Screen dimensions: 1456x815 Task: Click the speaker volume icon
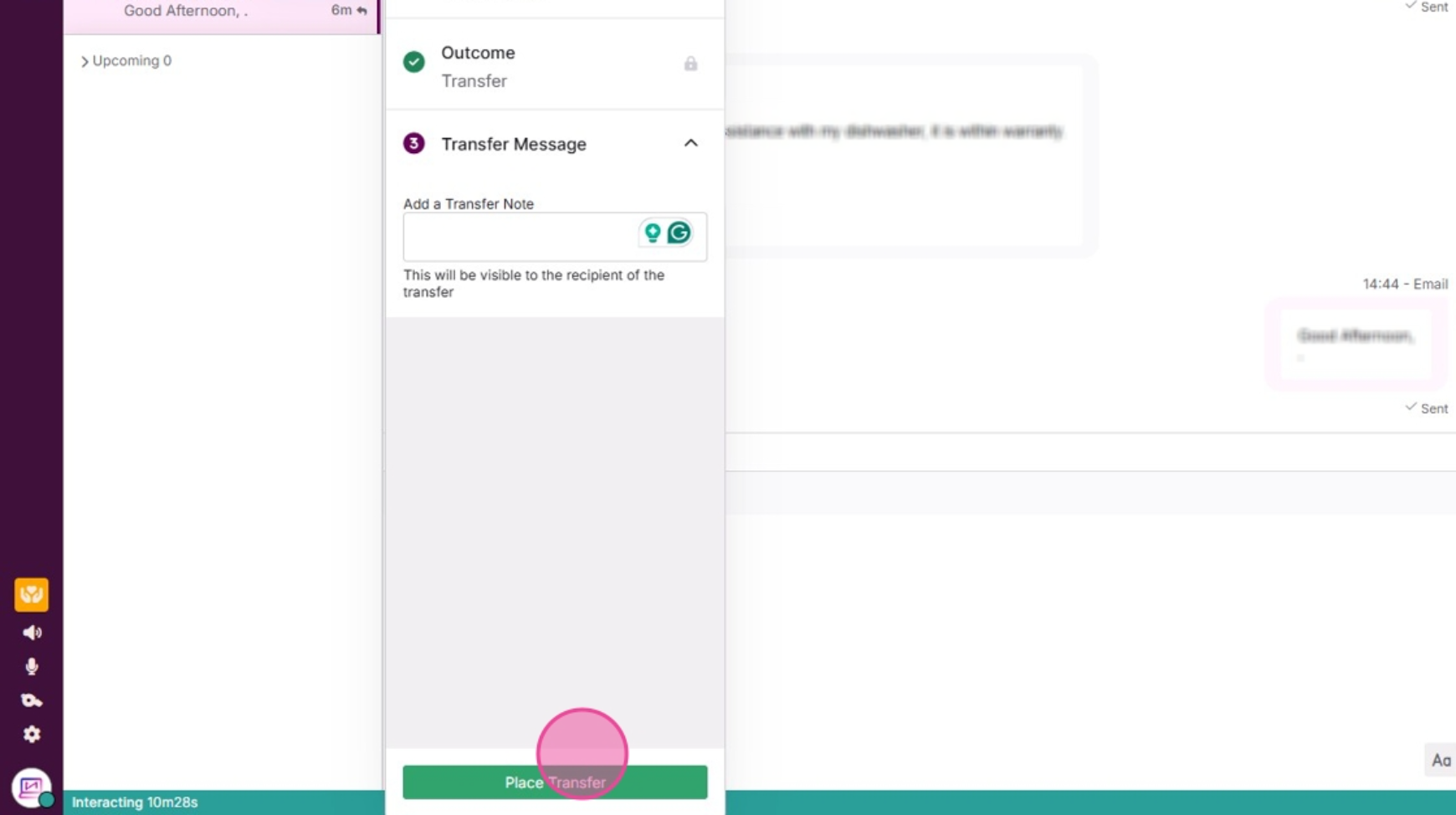point(32,633)
